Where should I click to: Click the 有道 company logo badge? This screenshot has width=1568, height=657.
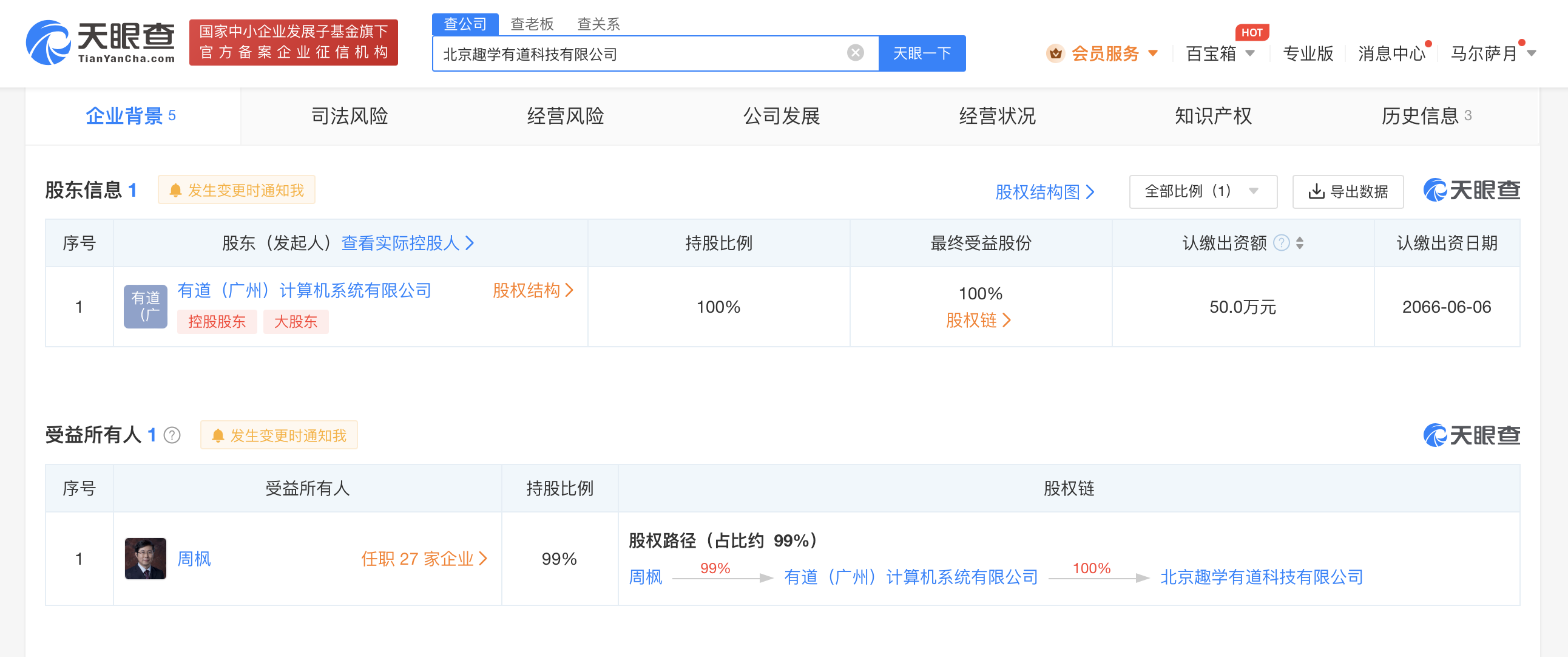tap(146, 306)
